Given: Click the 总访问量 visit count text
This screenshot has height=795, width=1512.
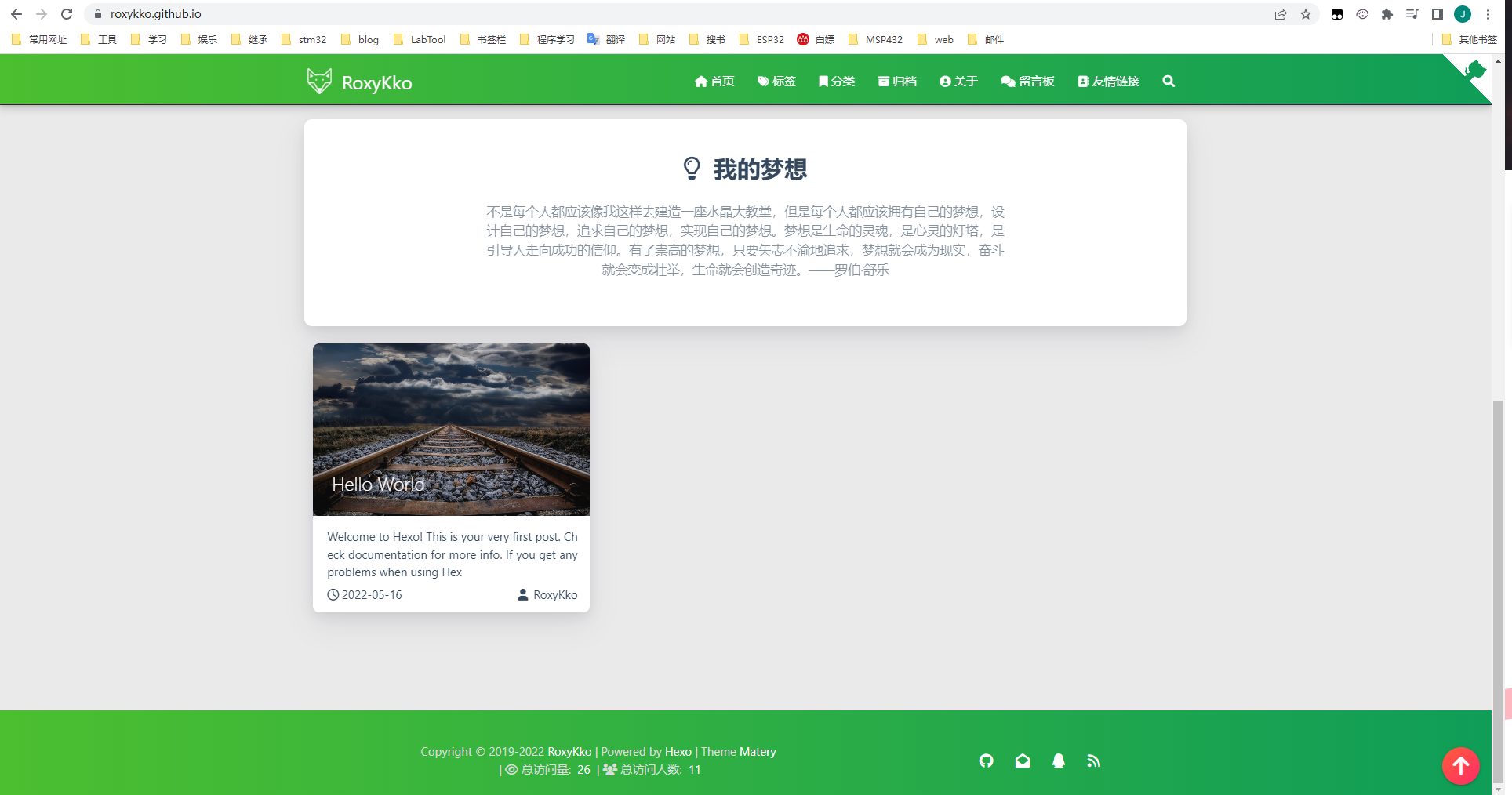Looking at the screenshot, I should (x=548, y=770).
